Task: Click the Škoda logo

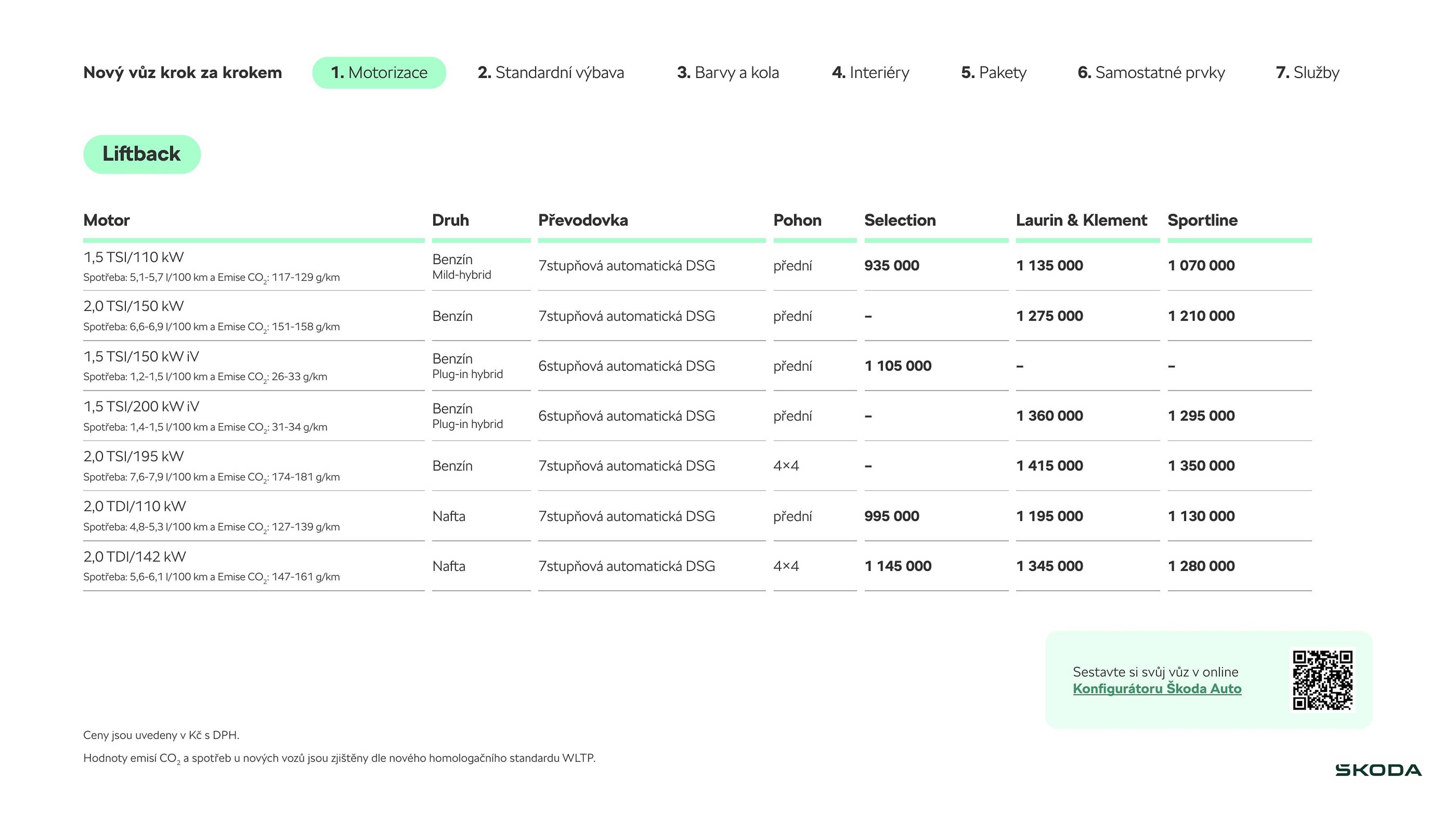Action: (x=1378, y=770)
